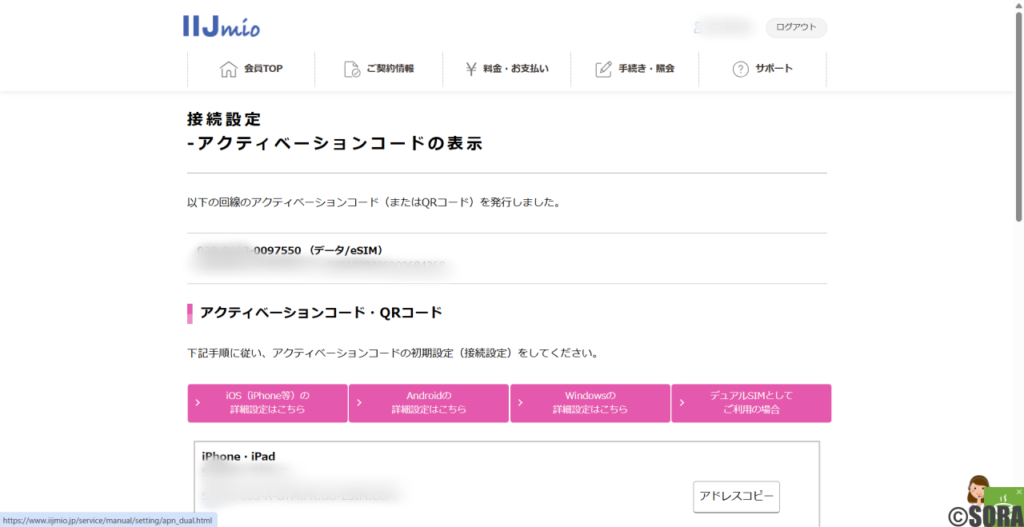The width and height of the screenshot is (1024, 527).
Task: Open Androidの詳細設定はこちら
Action: (428, 403)
